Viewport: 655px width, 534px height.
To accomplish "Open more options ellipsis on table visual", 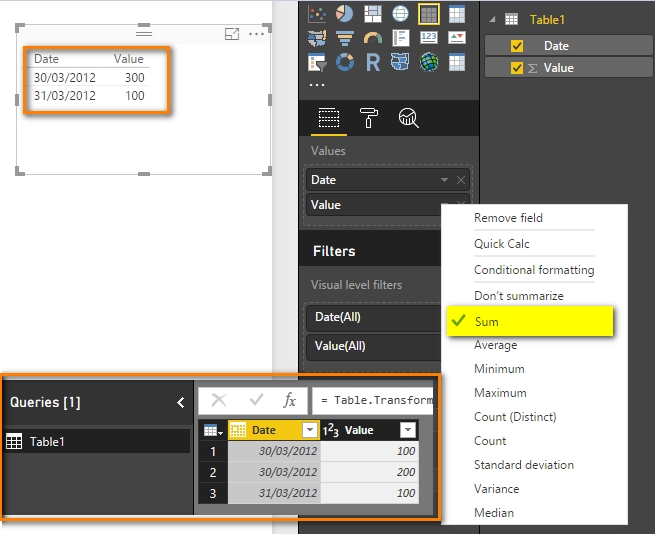I will 256,34.
